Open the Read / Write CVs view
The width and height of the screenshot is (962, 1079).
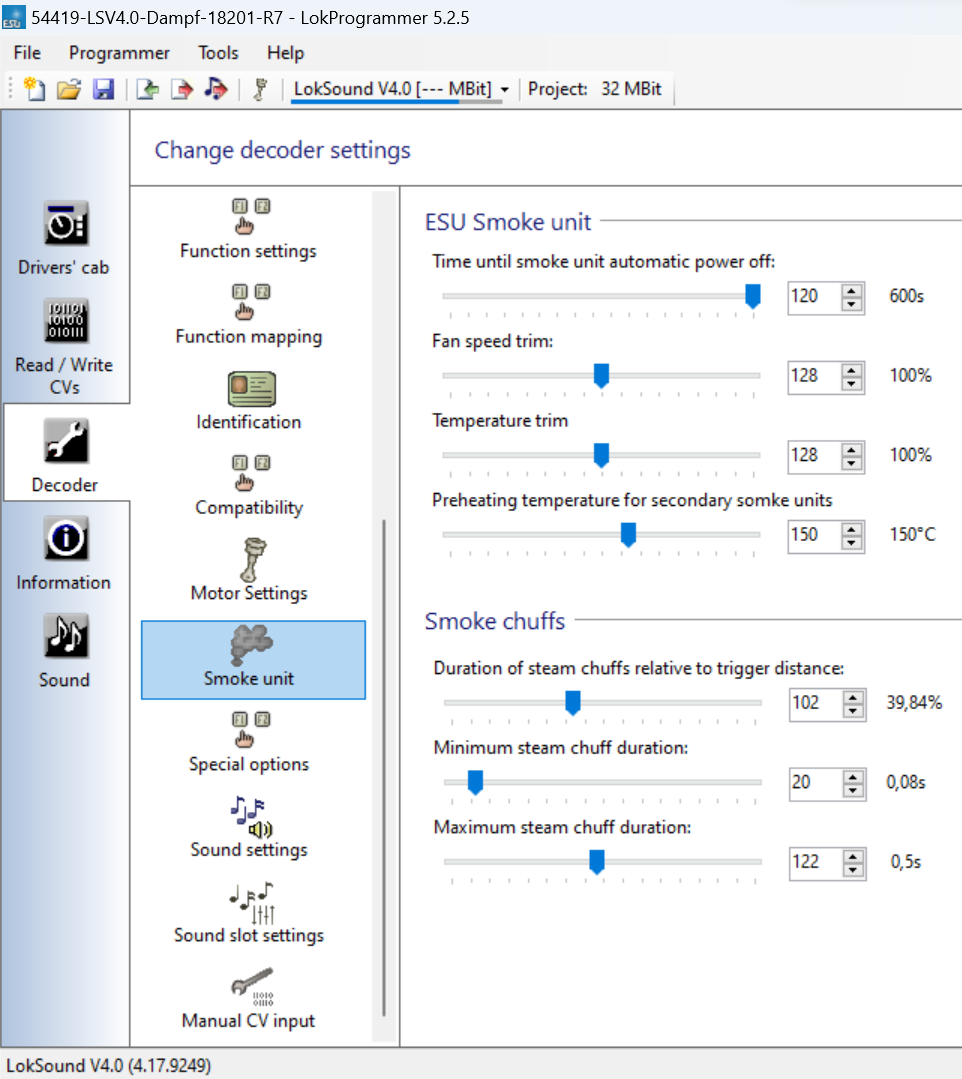pos(64,348)
